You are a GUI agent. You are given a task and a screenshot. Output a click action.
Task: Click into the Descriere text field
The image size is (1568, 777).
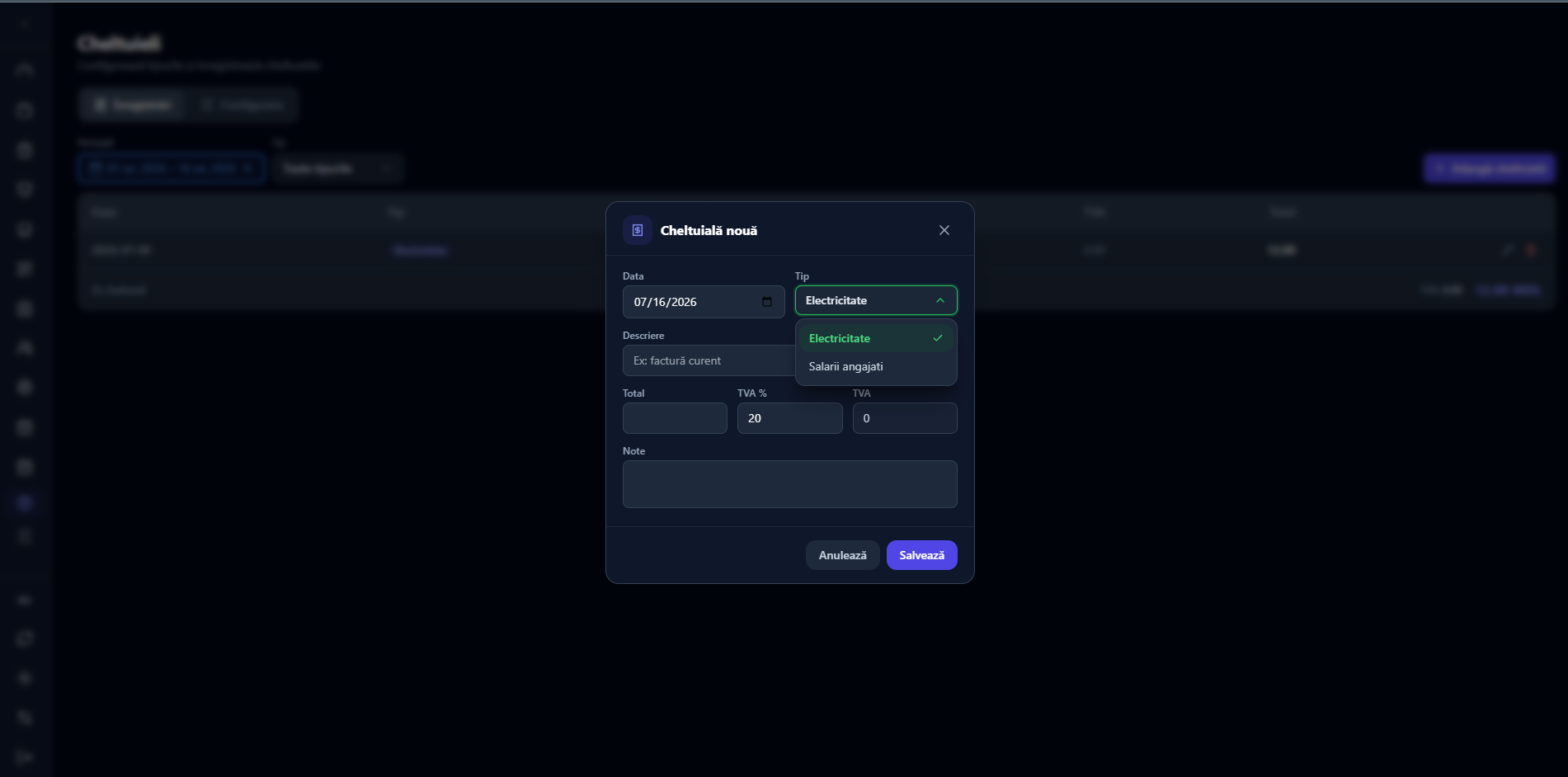pos(709,360)
